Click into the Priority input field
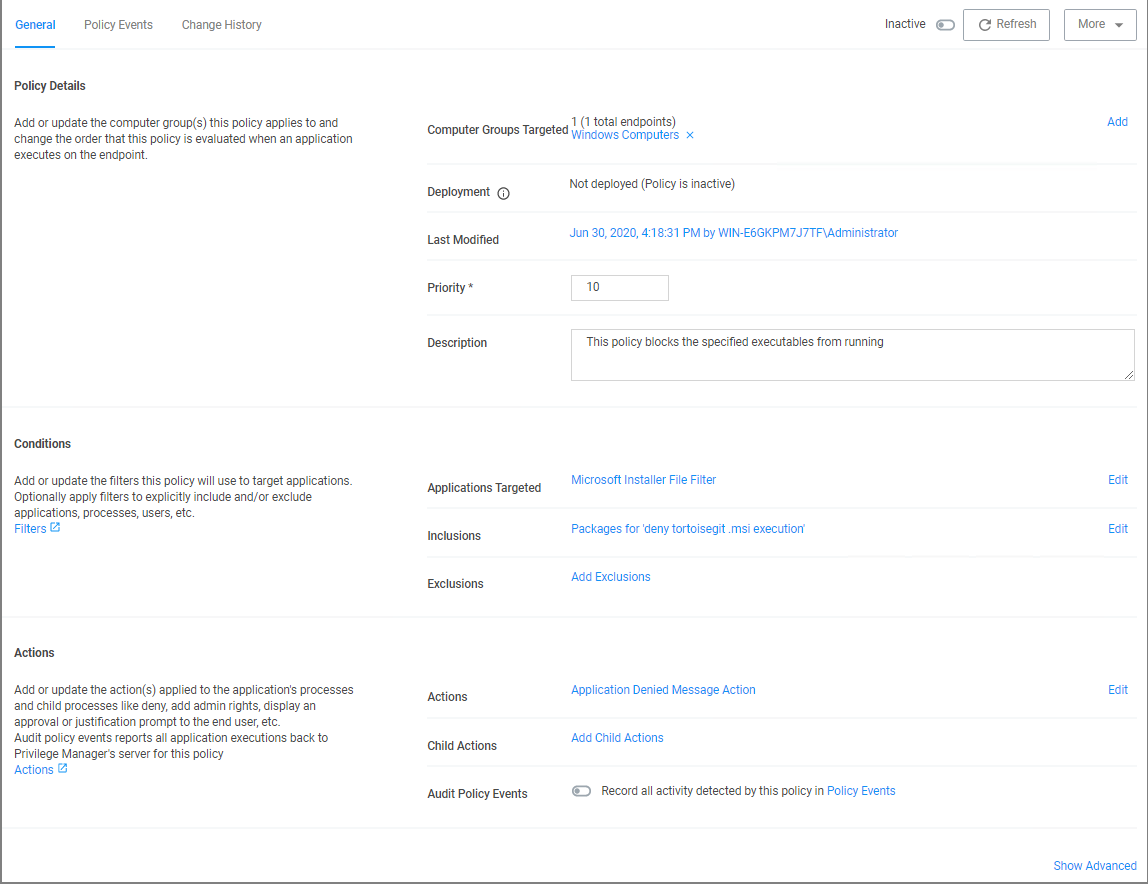 click(x=619, y=288)
